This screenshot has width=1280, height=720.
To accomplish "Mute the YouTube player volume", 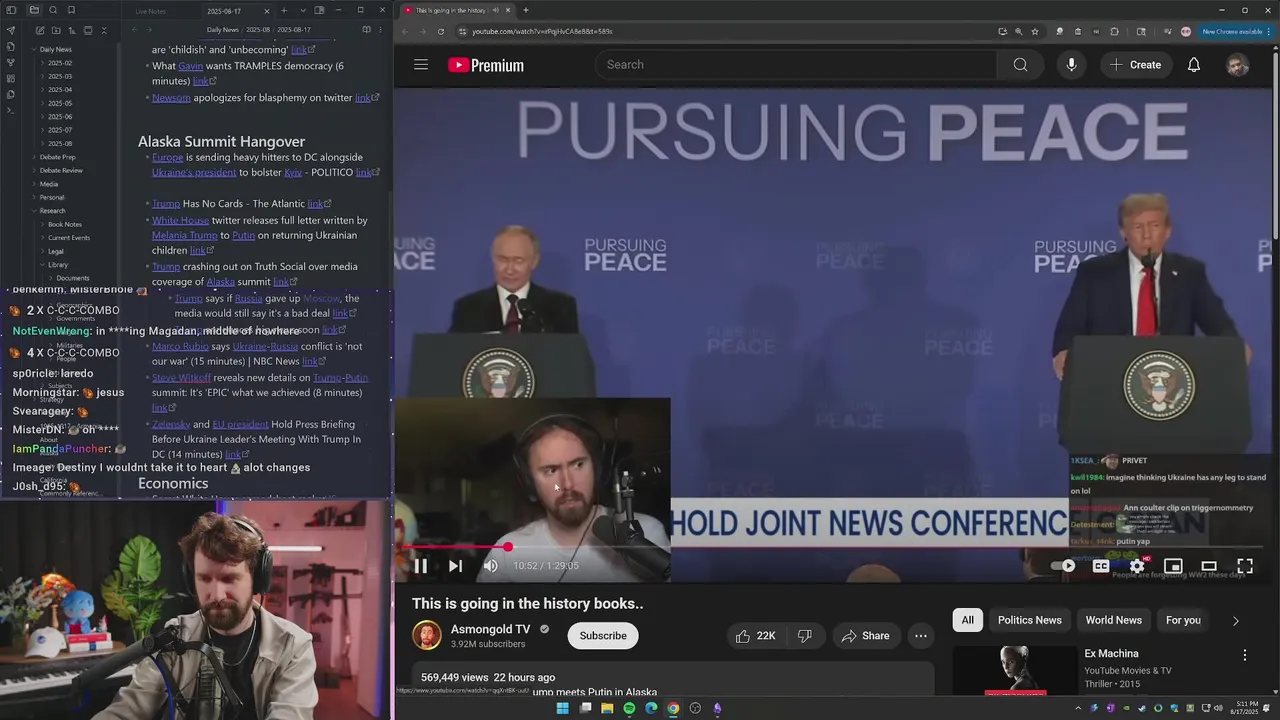I will [x=490, y=566].
